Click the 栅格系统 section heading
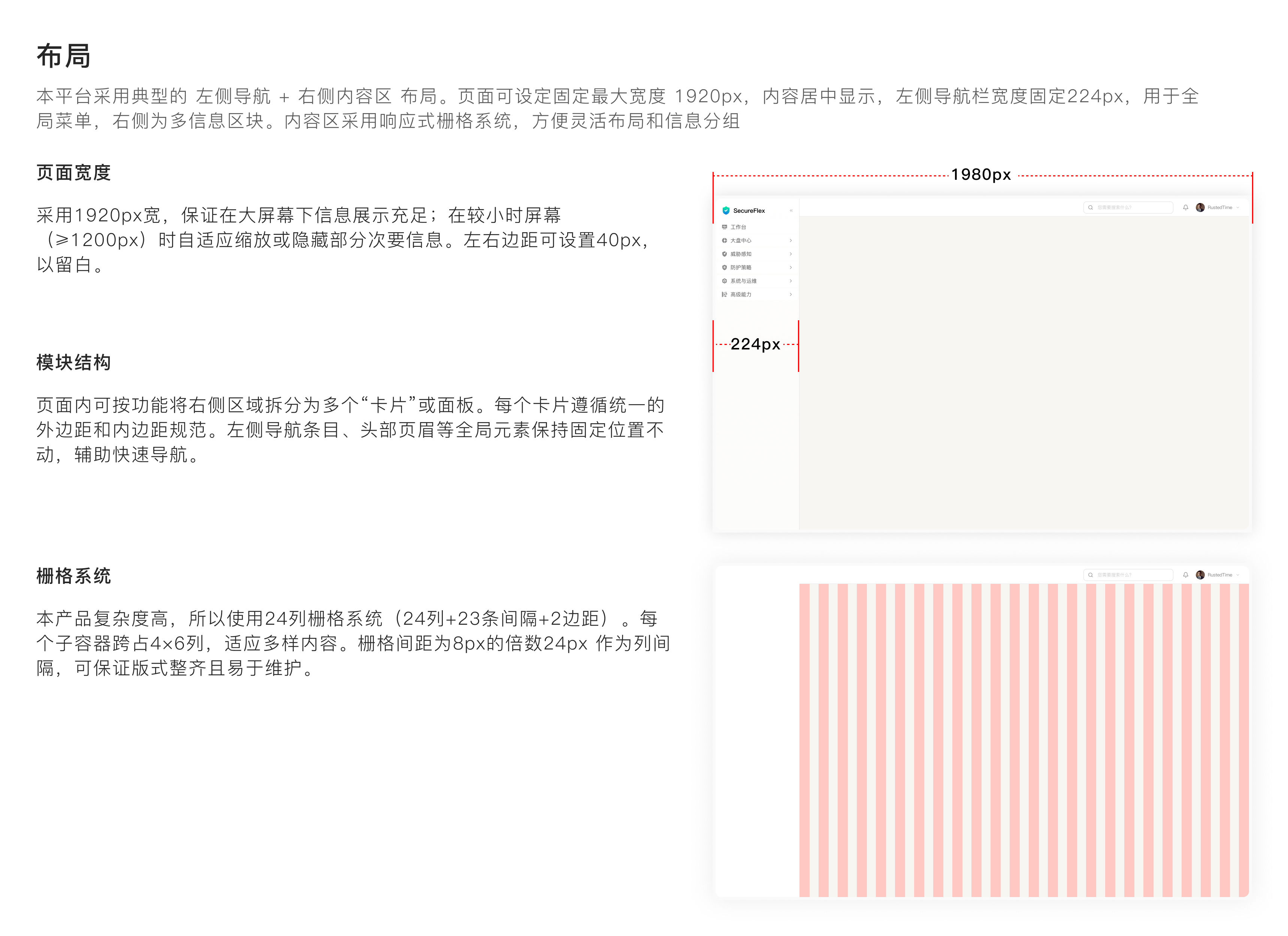Image resolution: width=1288 pixels, height=936 pixels. 74,576
